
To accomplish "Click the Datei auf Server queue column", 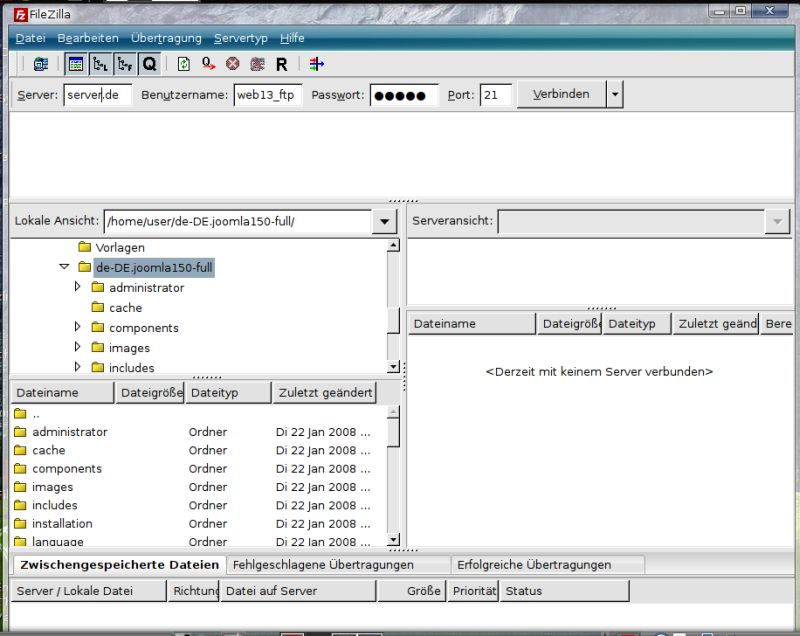I will pos(298,591).
